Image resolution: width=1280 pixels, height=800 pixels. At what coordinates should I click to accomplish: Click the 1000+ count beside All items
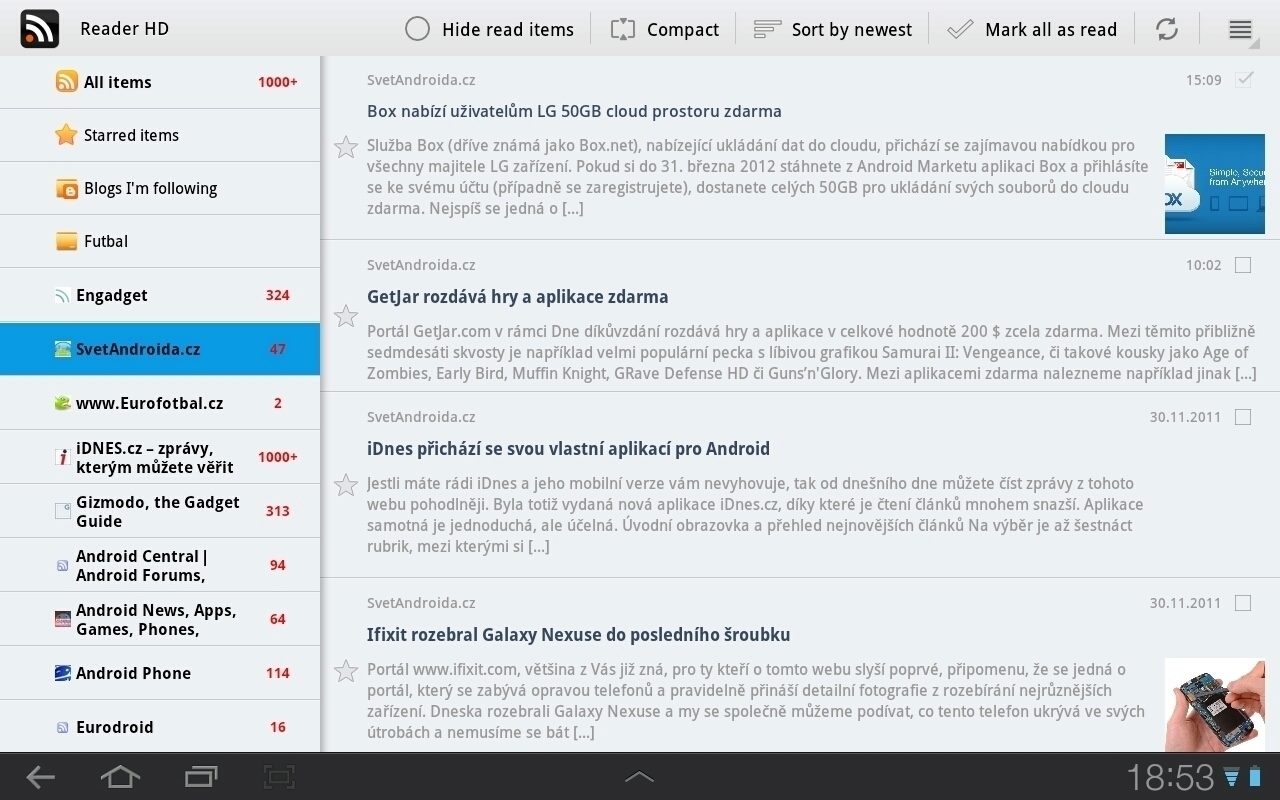pos(278,82)
